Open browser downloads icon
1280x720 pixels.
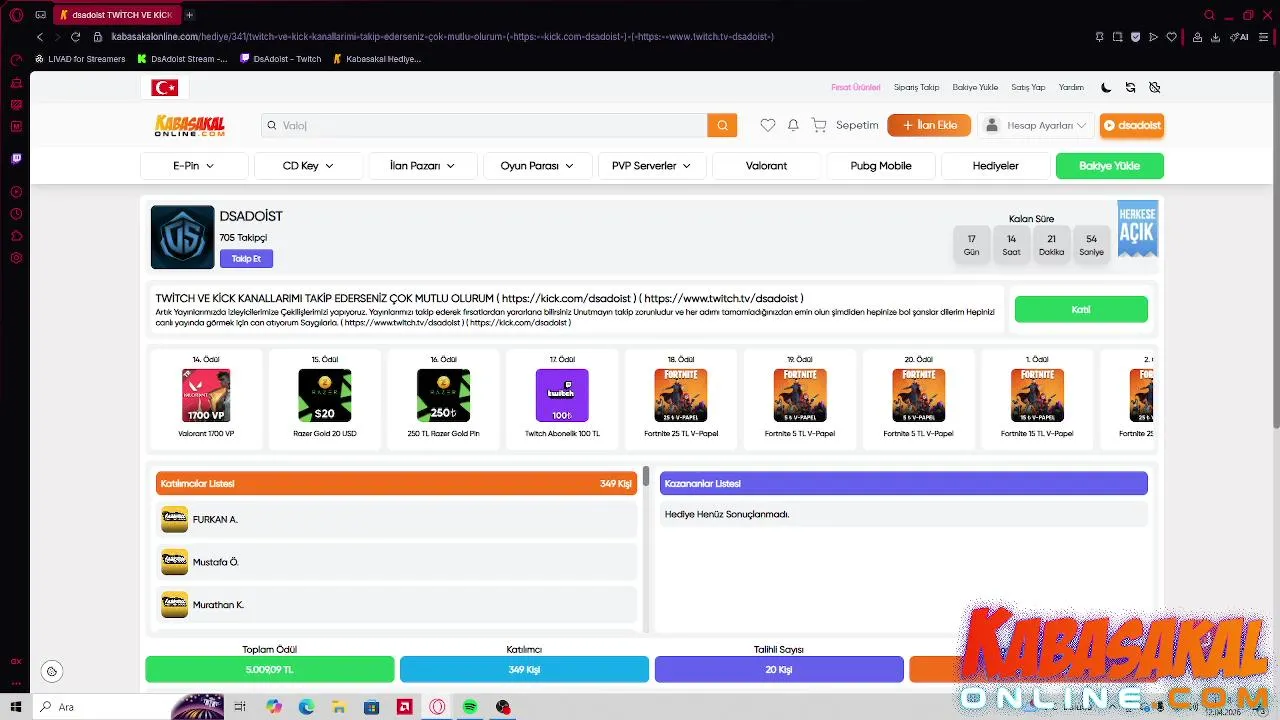coord(1215,37)
